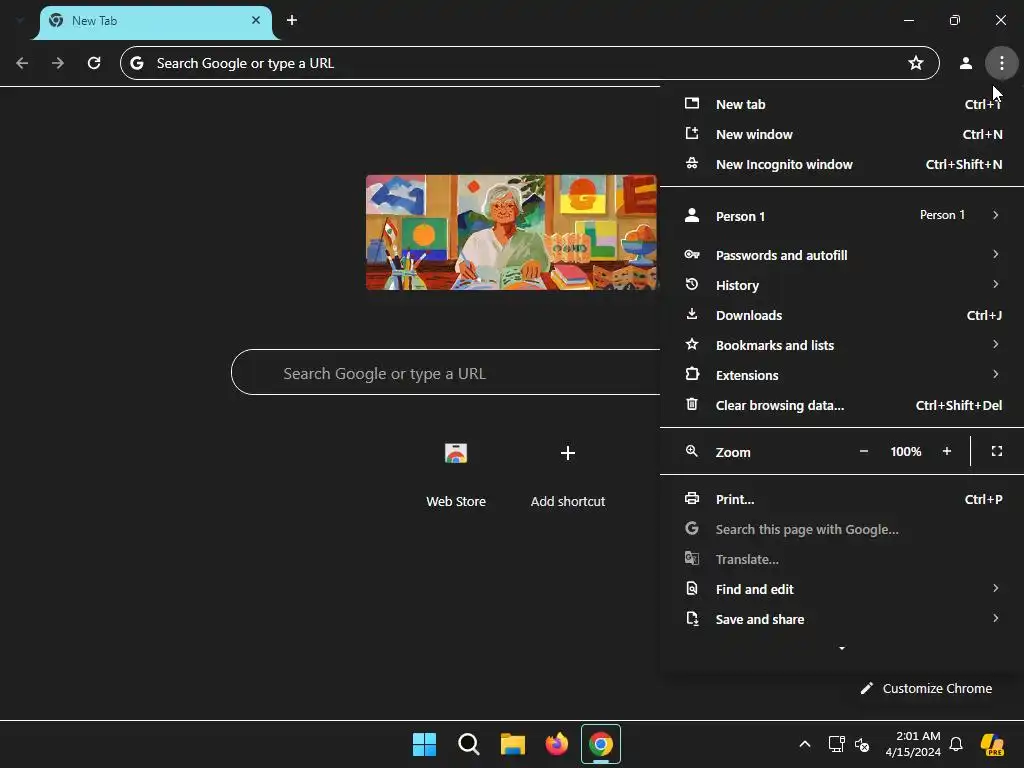Viewport: 1024px width, 768px height.
Task: Expand Find and edit submenu
Action: coord(842,589)
